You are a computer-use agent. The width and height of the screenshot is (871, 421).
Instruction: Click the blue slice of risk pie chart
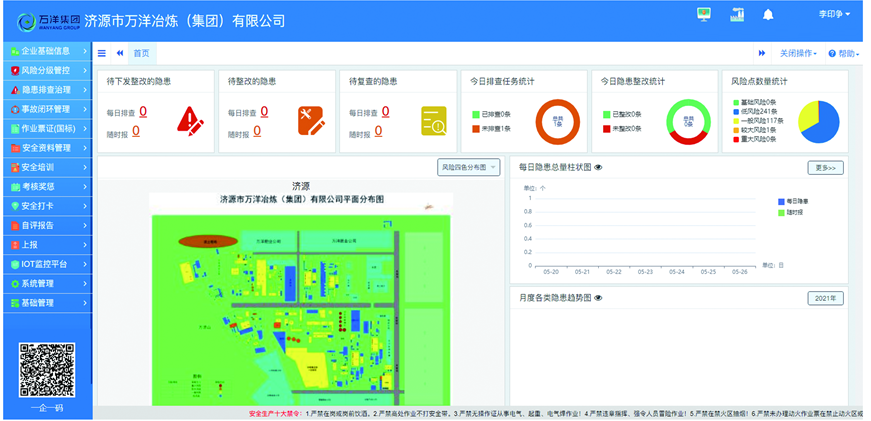coord(828,125)
